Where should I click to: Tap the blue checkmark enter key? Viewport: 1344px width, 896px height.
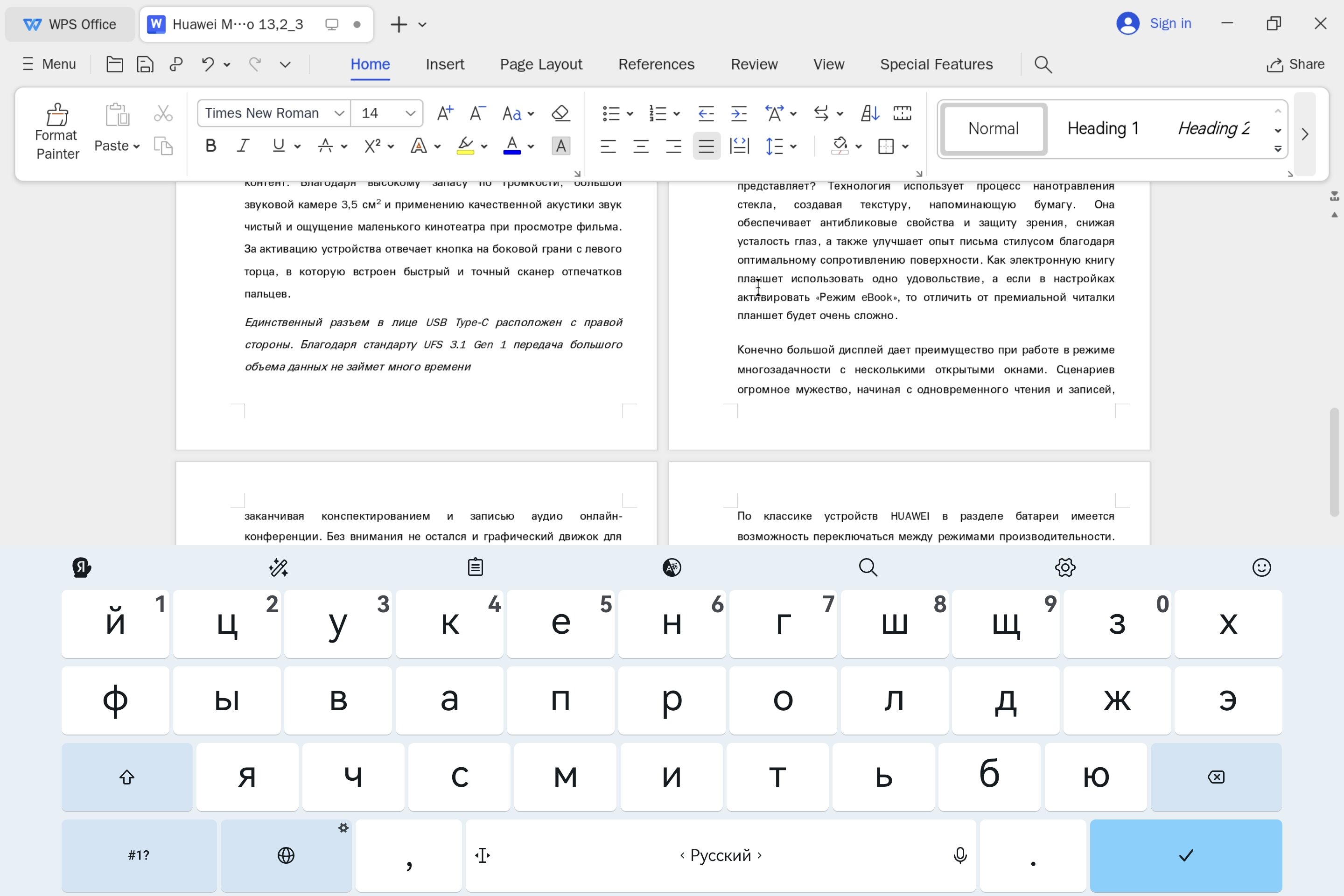[1186, 855]
